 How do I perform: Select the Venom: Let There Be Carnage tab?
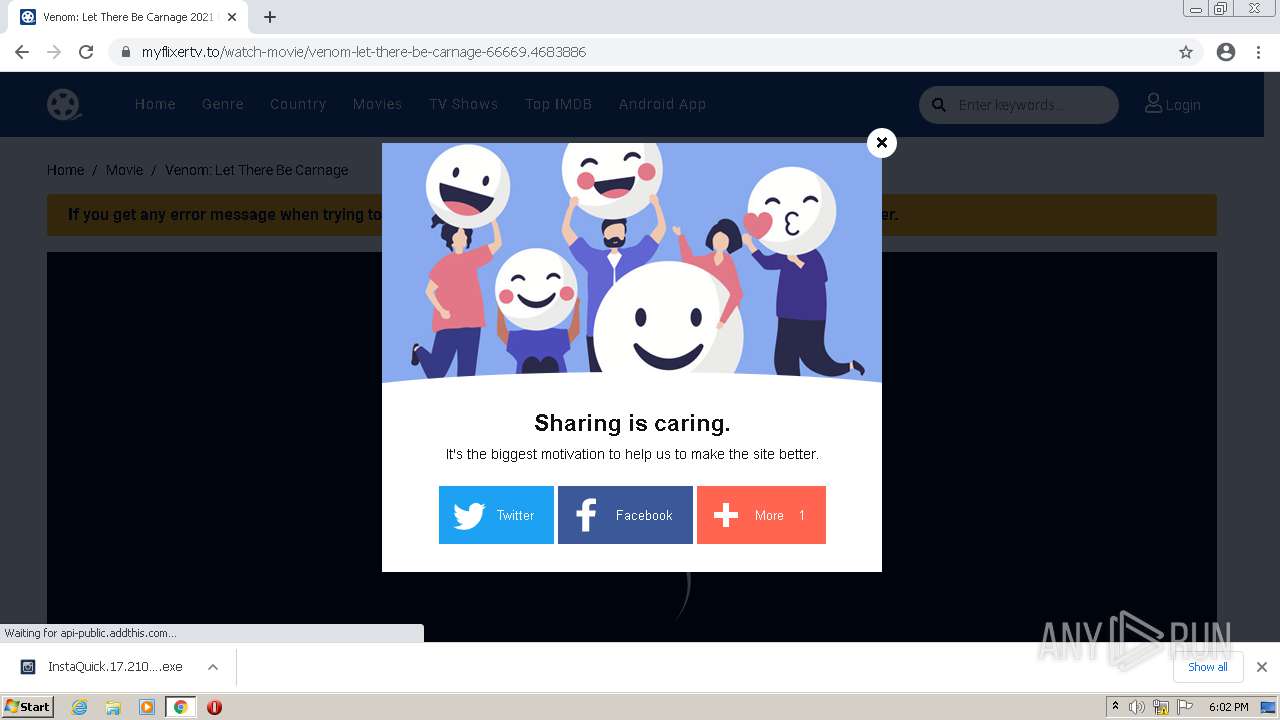point(129,17)
